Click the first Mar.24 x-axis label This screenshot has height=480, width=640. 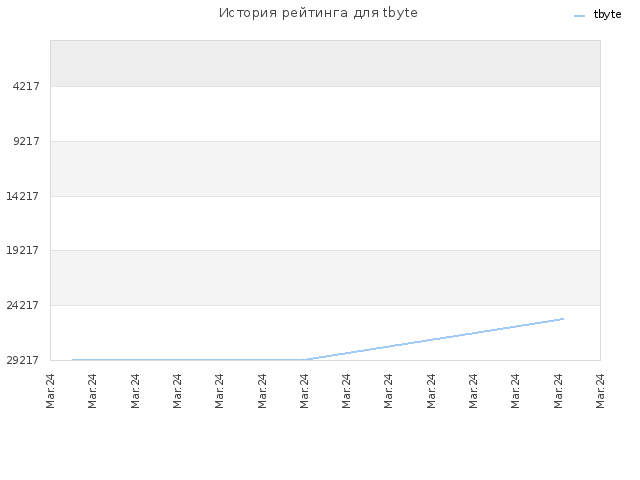[x=50, y=391]
